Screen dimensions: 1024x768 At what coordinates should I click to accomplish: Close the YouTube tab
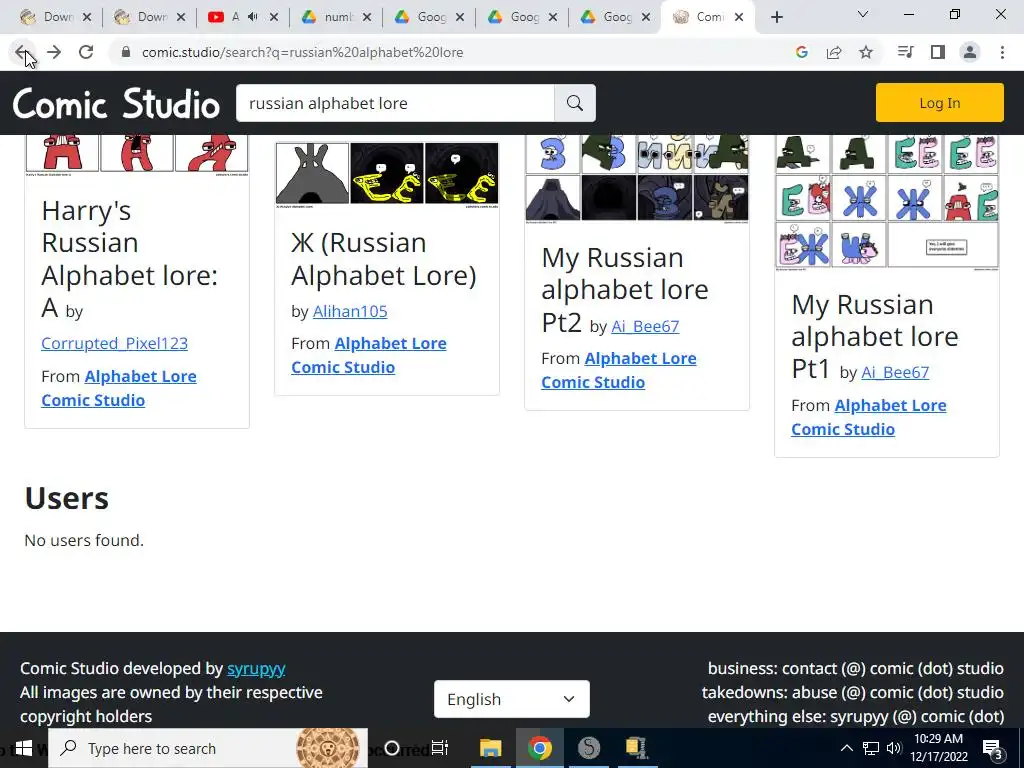274,18
